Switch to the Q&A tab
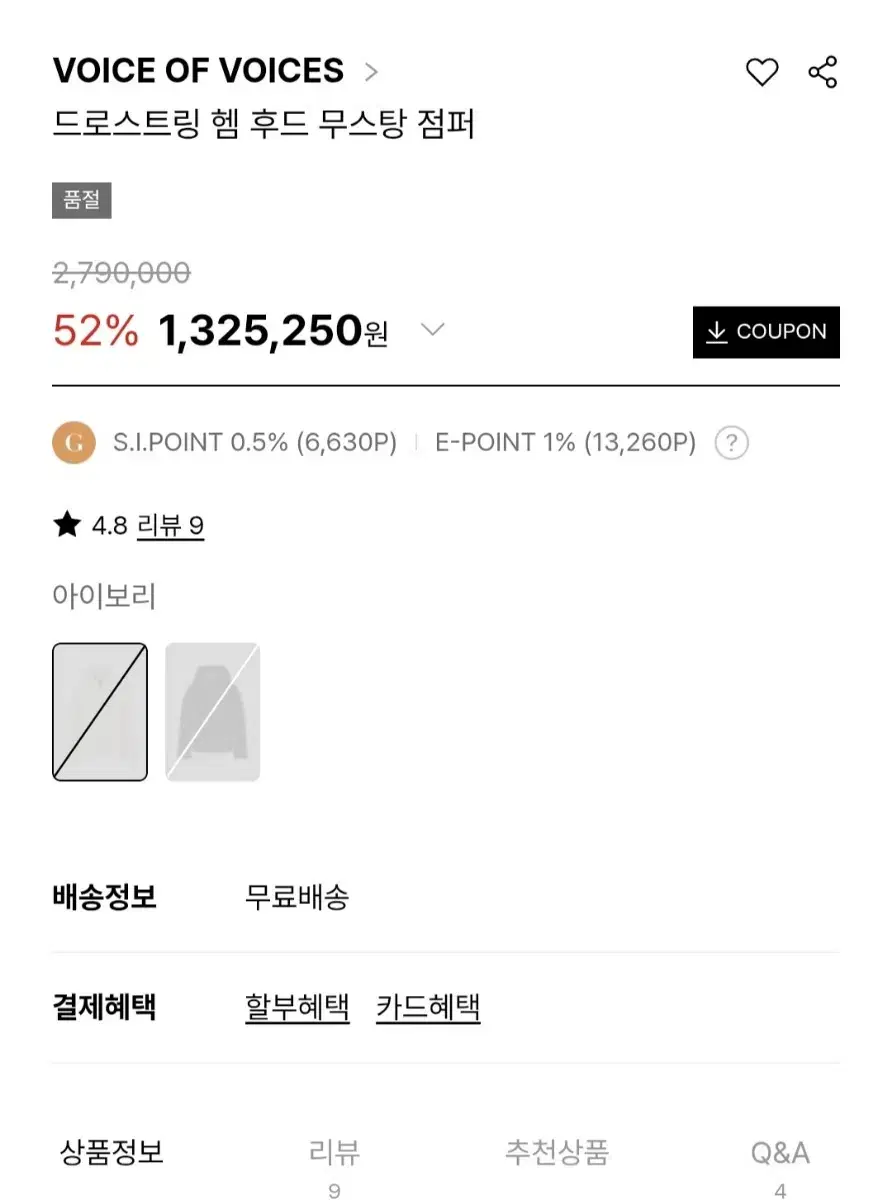The image size is (892, 1200). coord(780,1164)
